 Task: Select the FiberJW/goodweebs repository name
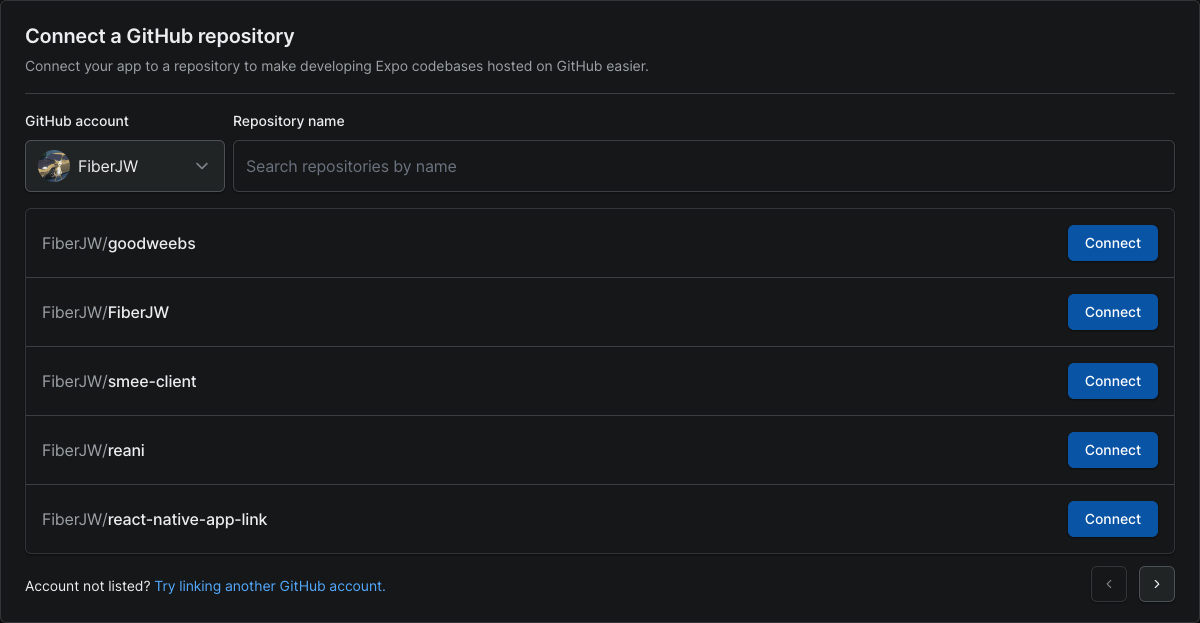(x=118, y=243)
